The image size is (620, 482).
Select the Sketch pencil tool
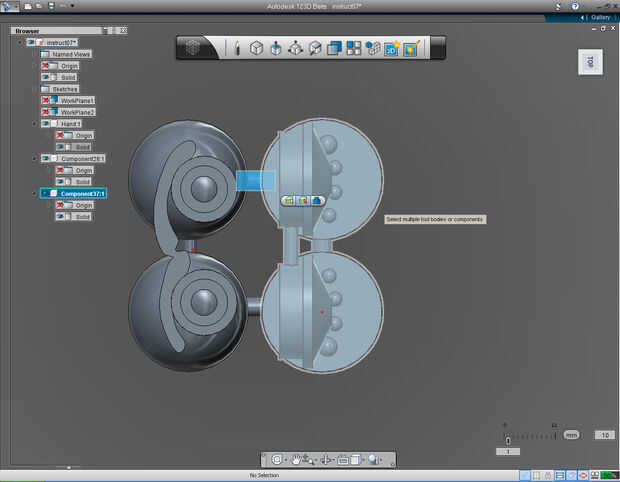tap(237, 48)
